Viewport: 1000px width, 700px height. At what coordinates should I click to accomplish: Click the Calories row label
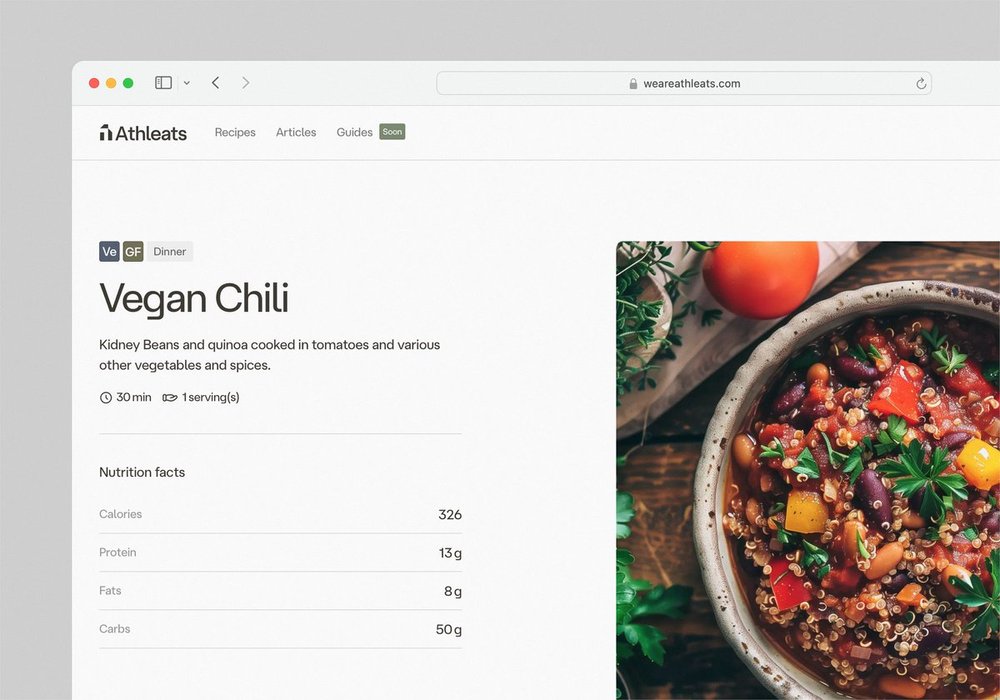click(x=121, y=514)
